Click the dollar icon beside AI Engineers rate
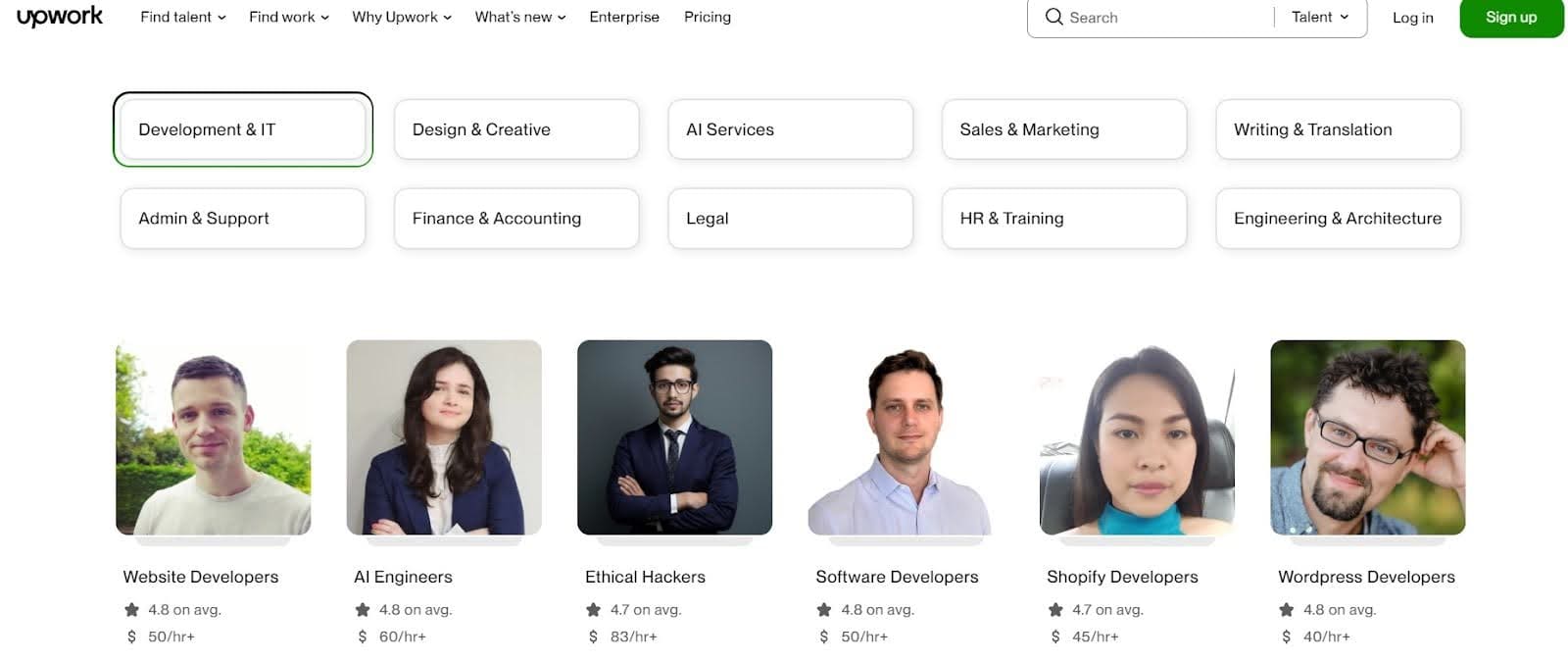Screen dimensions: 1568x662 (x=361, y=636)
